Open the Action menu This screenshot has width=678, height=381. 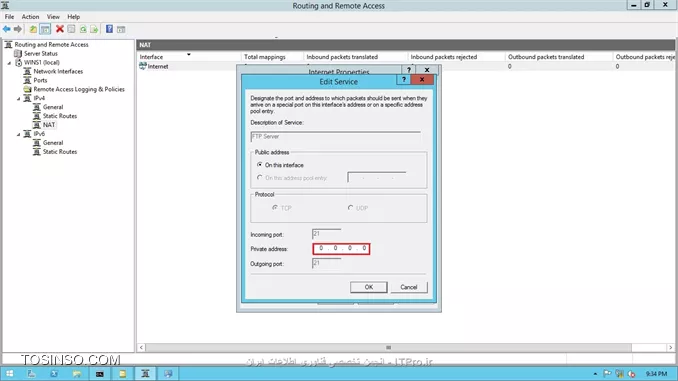pyautogui.click(x=30, y=16)
